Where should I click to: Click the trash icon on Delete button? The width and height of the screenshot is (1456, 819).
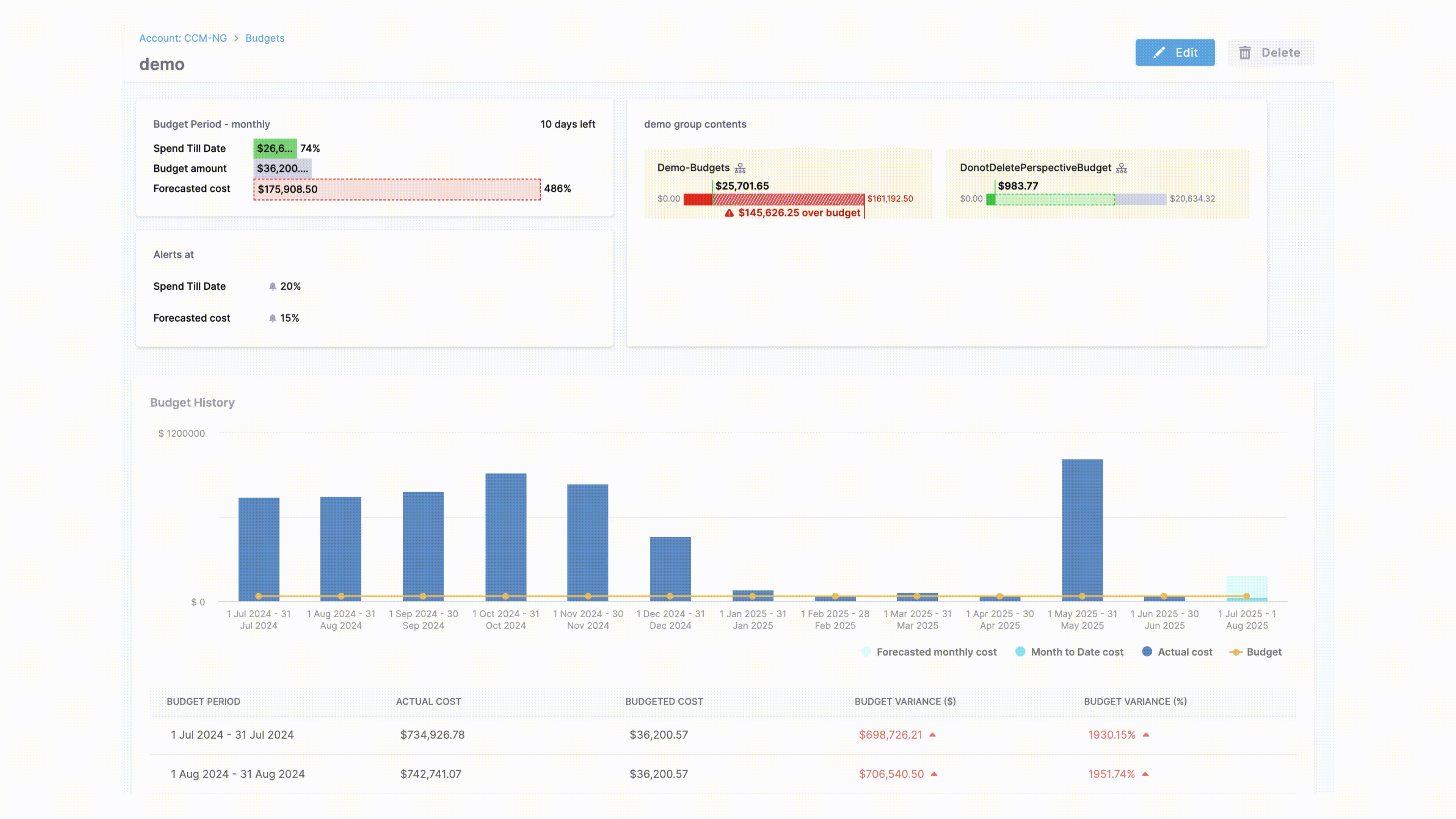(1244, 53)
